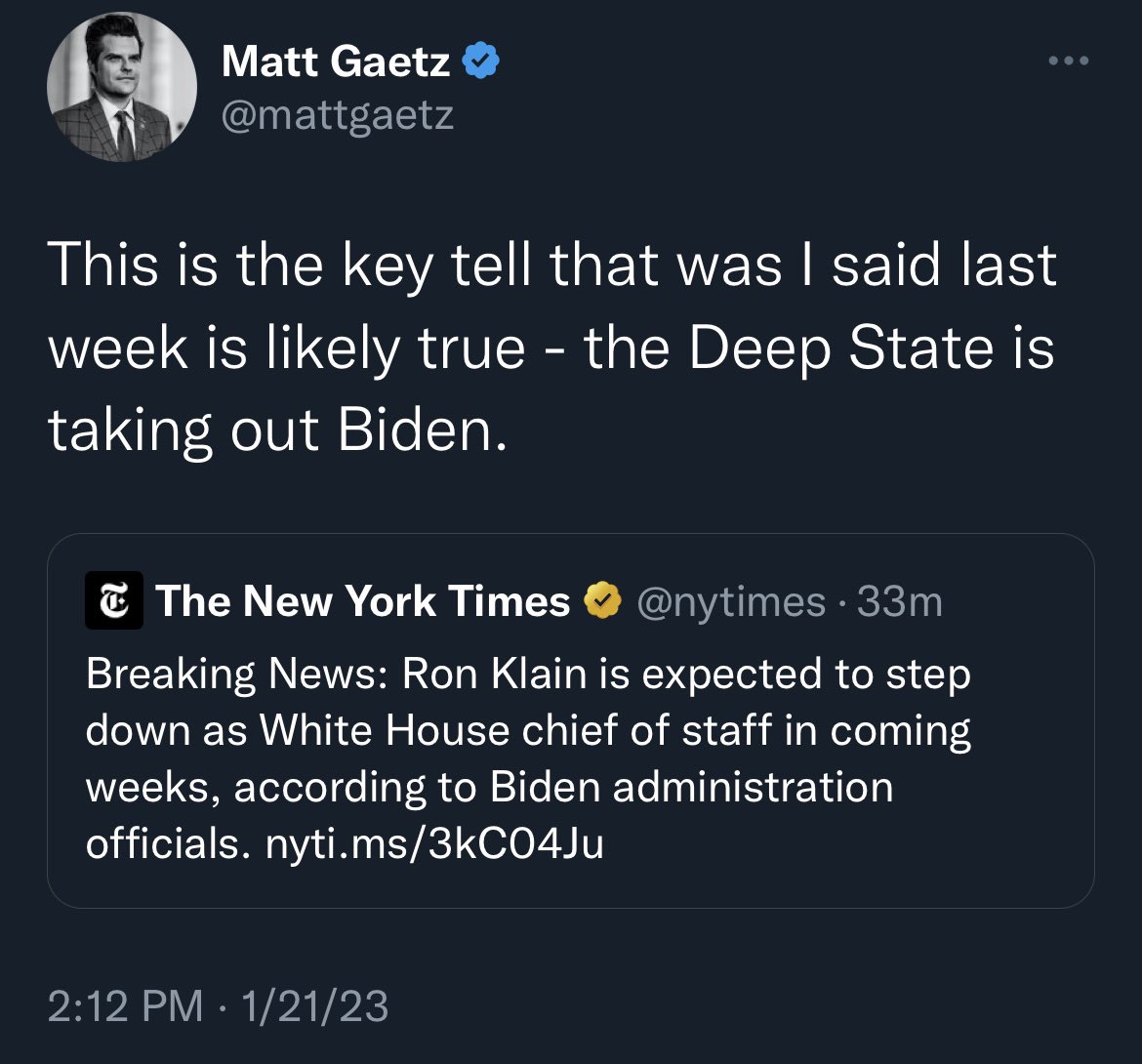This screenshot has height=1064, width=1142.
Task: Click Matt Gaetz's blue verified badge
Action: [480, 62]
